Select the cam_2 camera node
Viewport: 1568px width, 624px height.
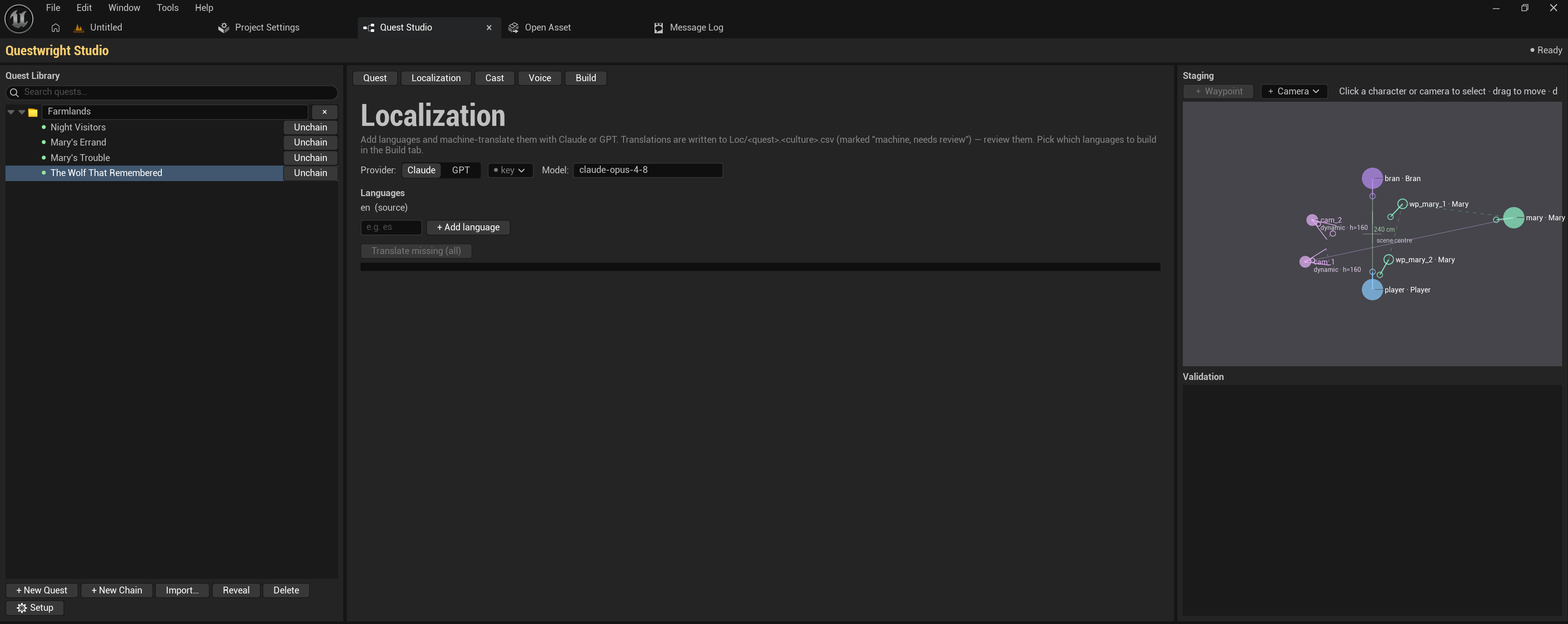tap(1312, 220)
